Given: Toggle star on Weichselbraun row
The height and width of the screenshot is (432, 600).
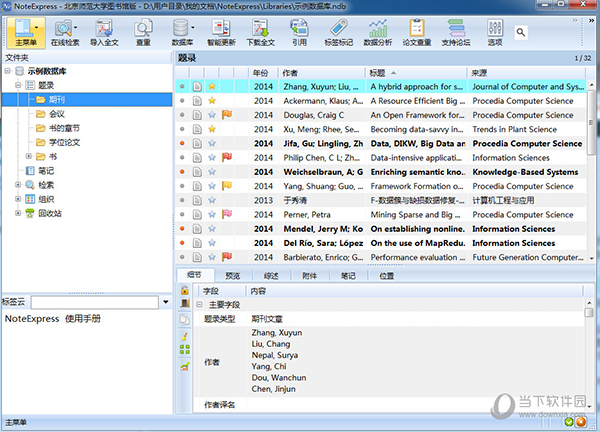Looking at the screenshot, I should [212, 171].
